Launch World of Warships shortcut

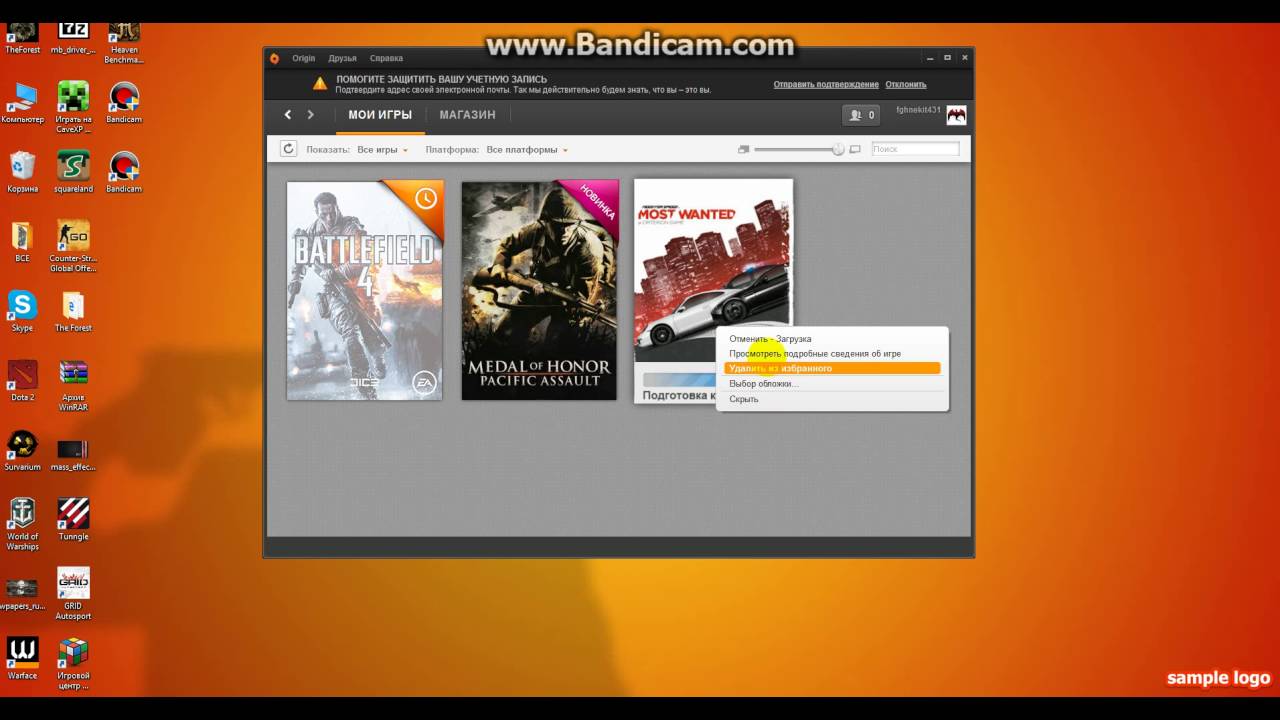22,525
